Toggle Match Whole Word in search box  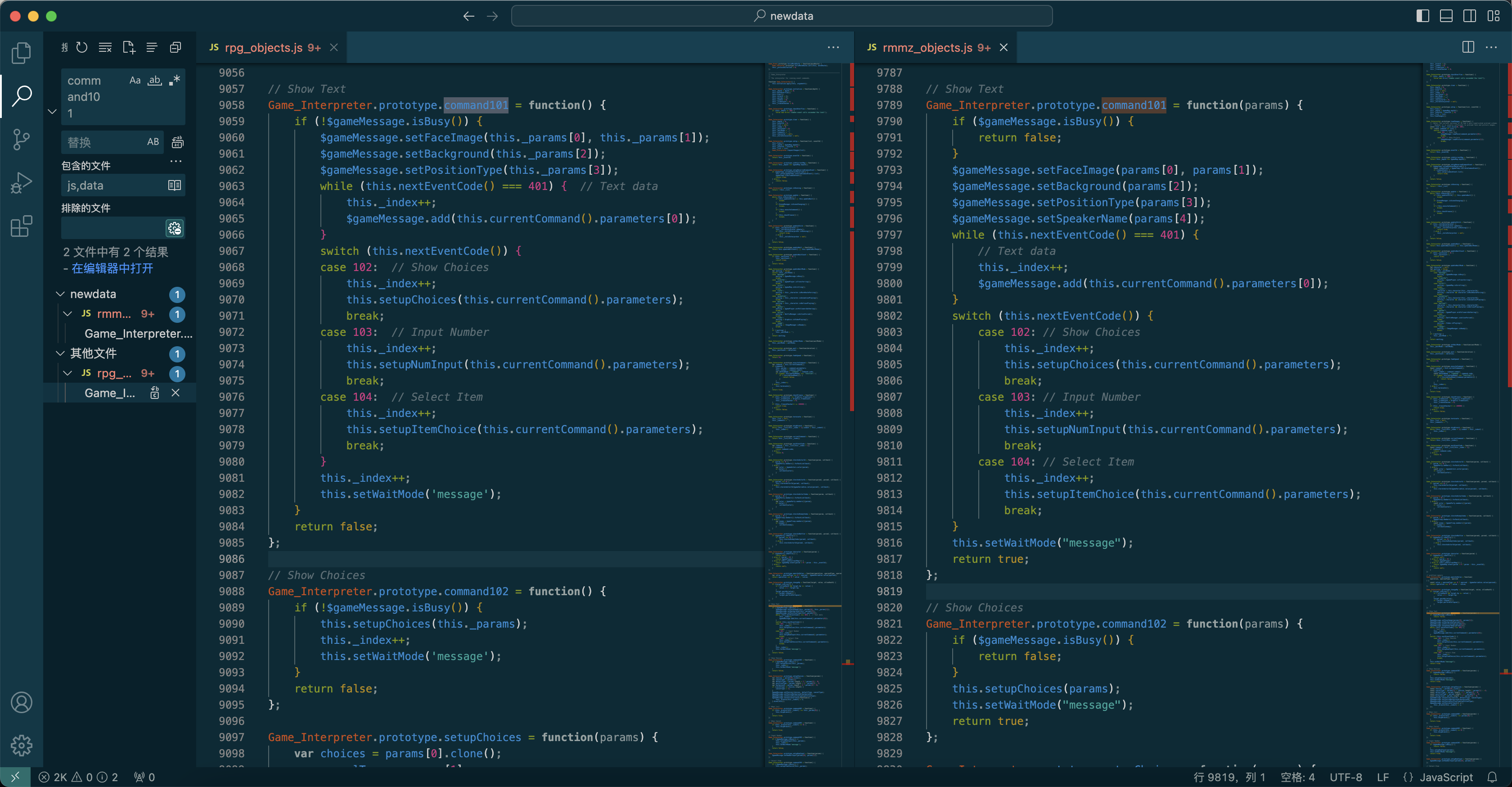pos(154,81)
